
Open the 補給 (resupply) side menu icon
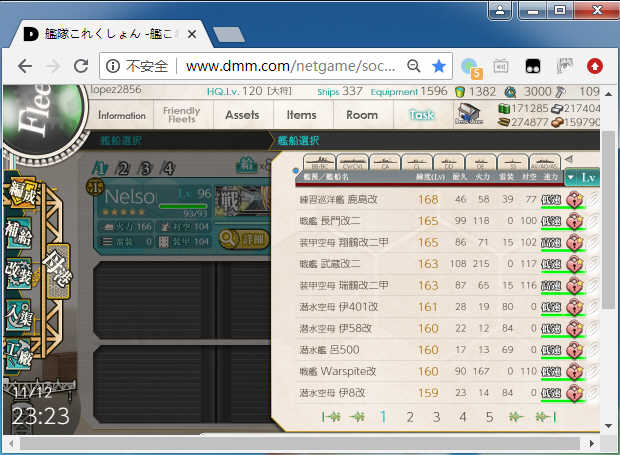click(x=19, y=233)
